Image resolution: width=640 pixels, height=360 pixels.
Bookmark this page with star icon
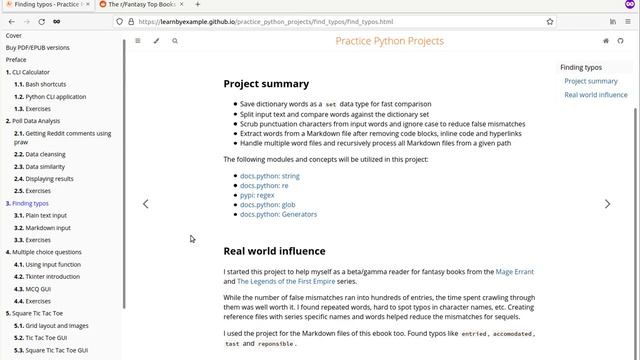pos(550,22)
